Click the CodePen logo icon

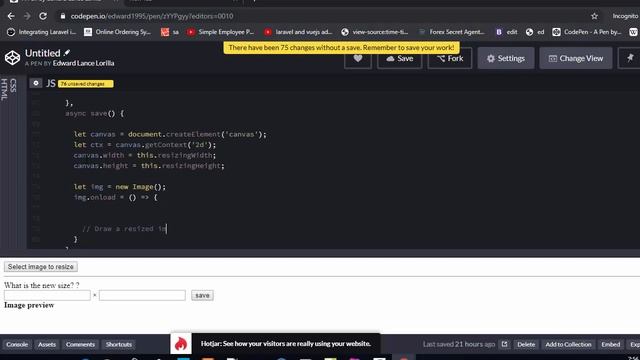[12, 58]
